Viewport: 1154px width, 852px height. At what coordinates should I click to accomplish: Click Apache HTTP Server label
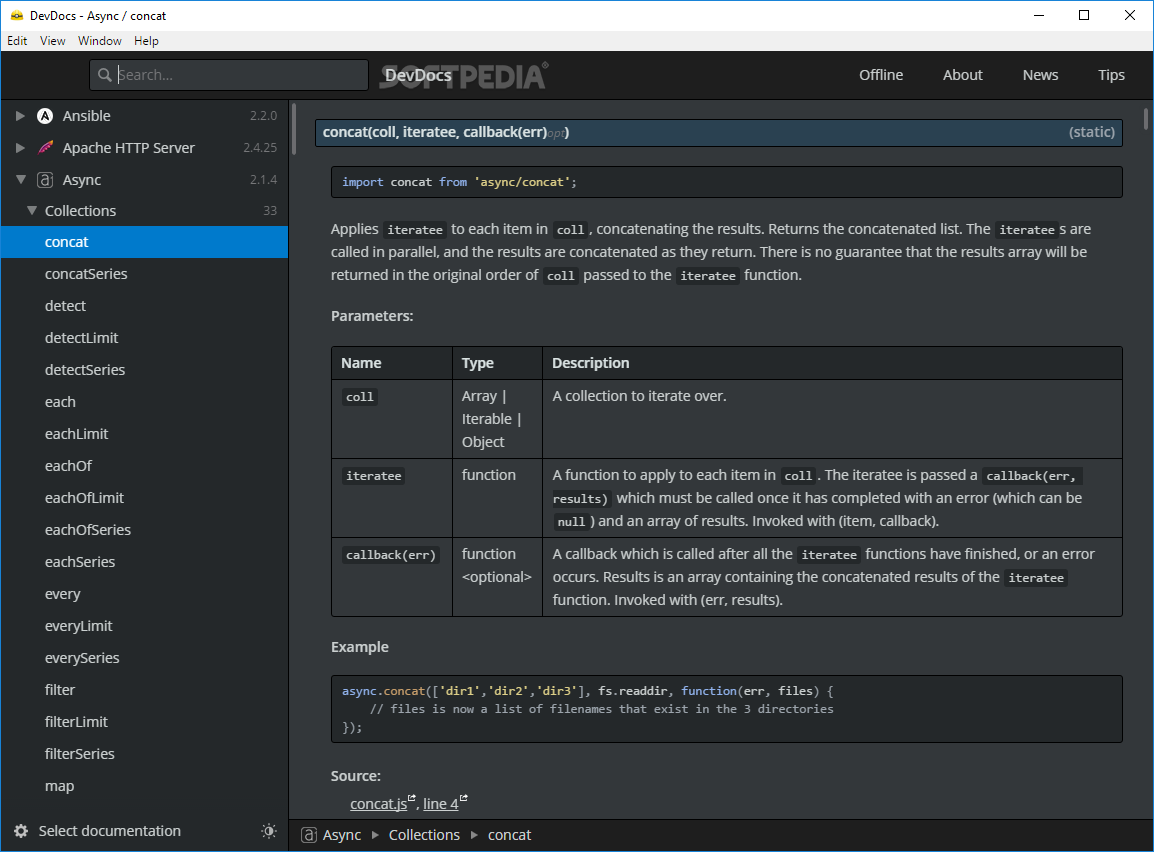128,148
